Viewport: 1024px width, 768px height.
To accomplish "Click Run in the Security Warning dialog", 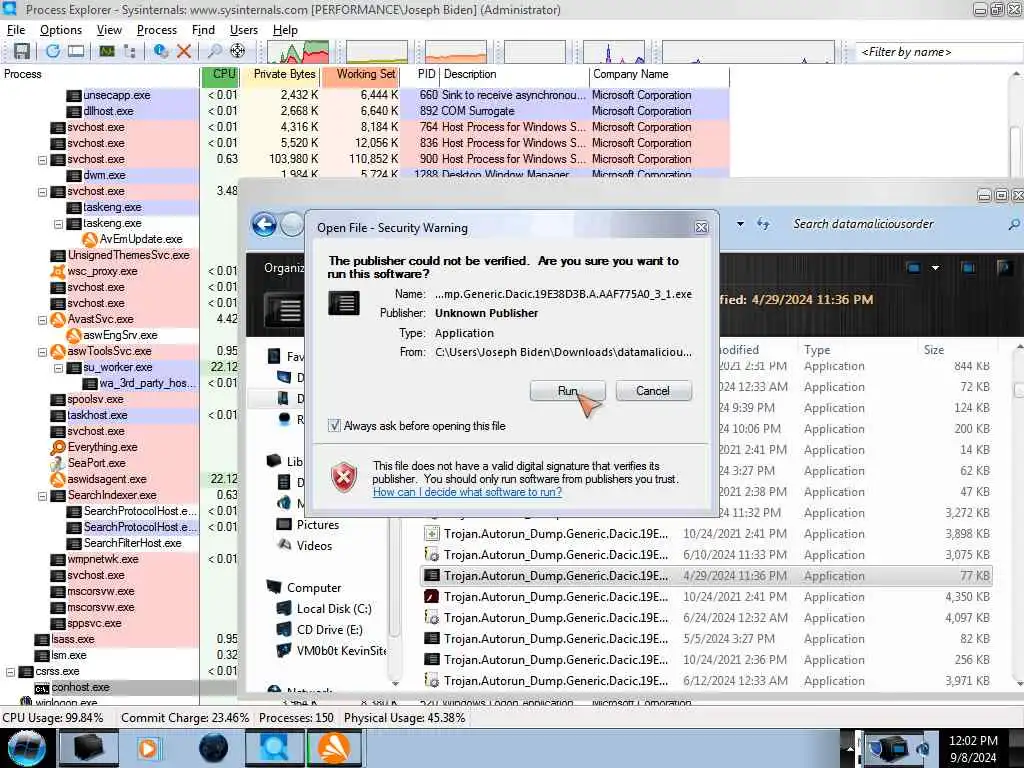I will 568,391.
